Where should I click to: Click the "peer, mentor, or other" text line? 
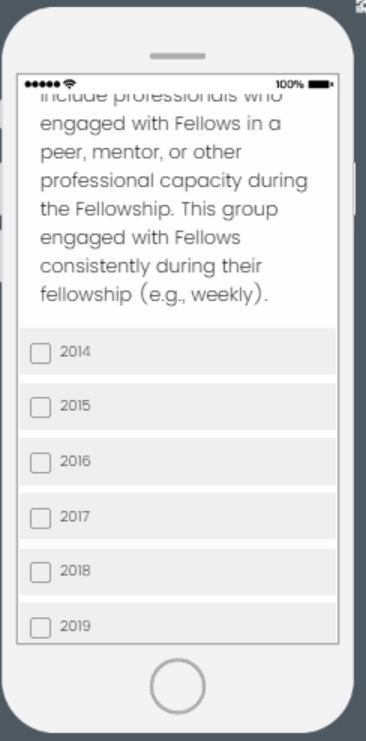141,153
